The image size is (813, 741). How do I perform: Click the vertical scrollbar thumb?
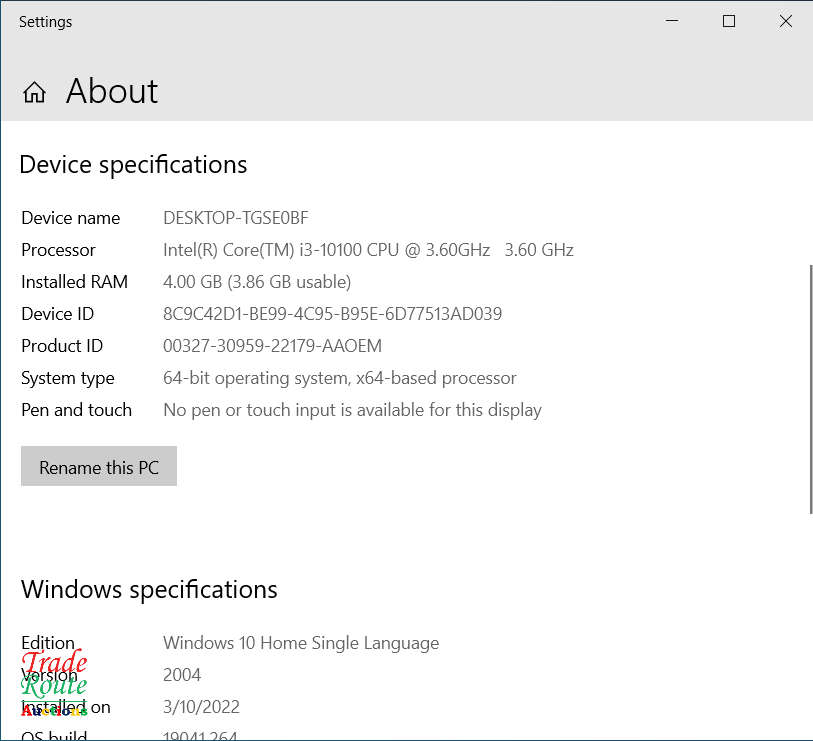pos(808,390)
